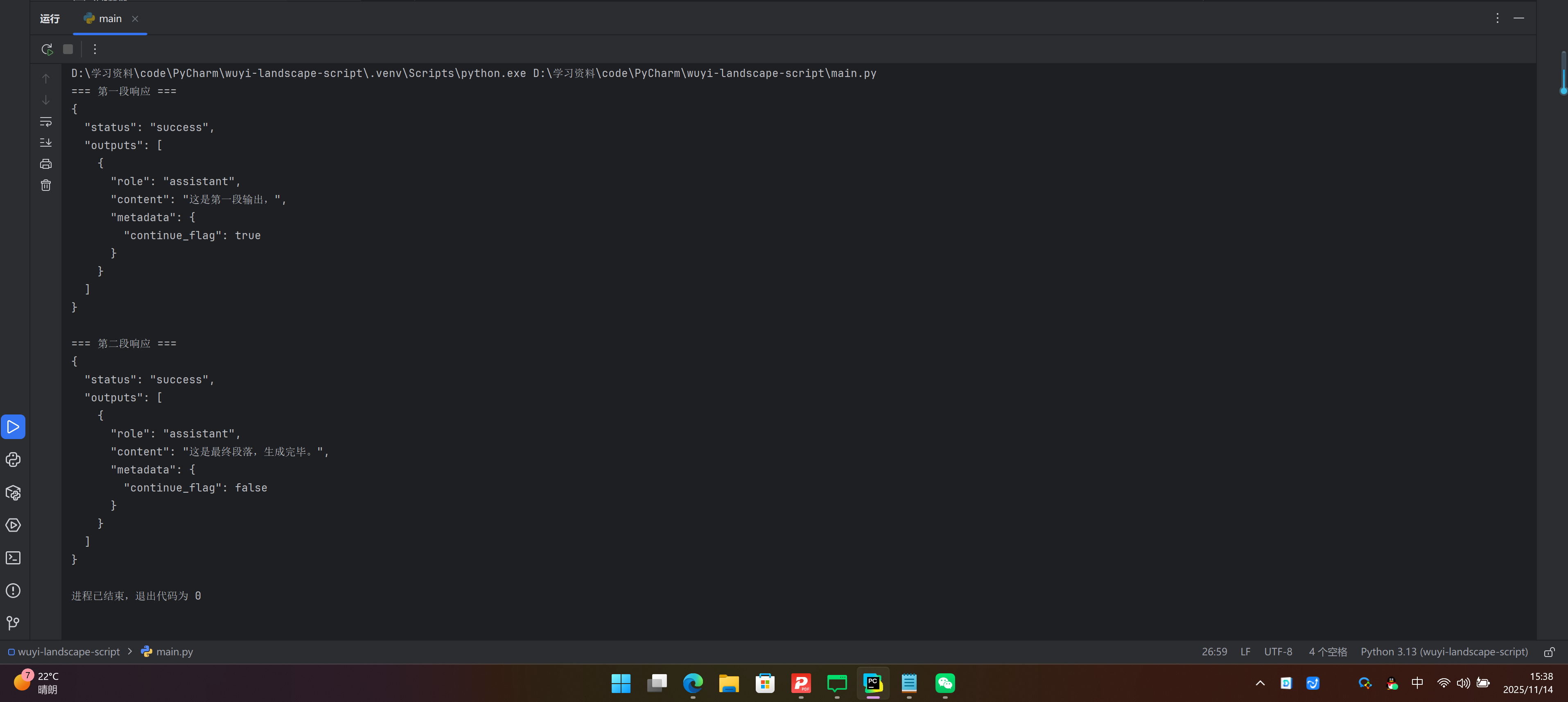Image resolution: width=1568 pixels, height=702 pixels.
Task: Toggle the read-only lock in the status bar
Action: click(x=1549, y=652)
